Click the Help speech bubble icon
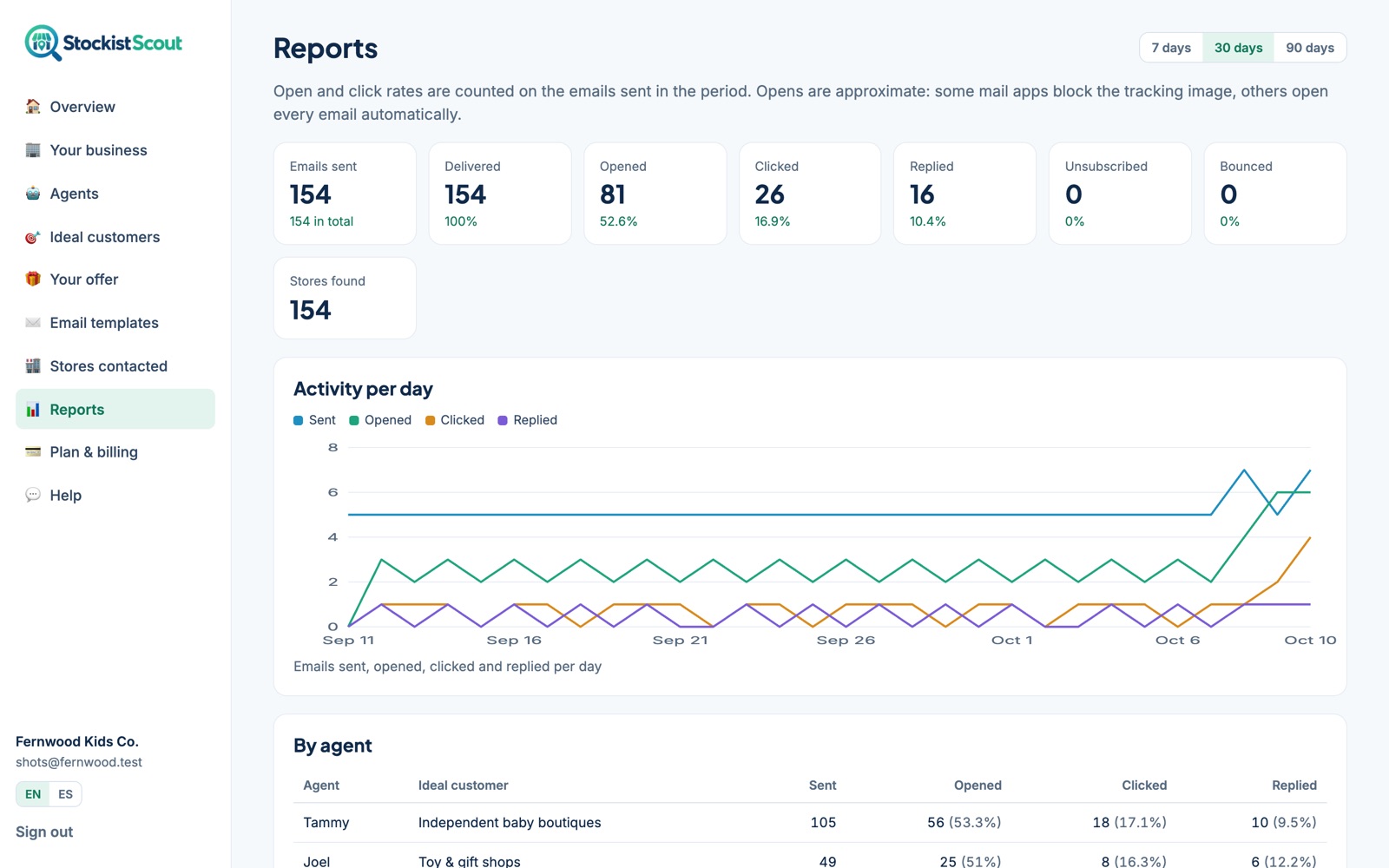 pos(33,496)
